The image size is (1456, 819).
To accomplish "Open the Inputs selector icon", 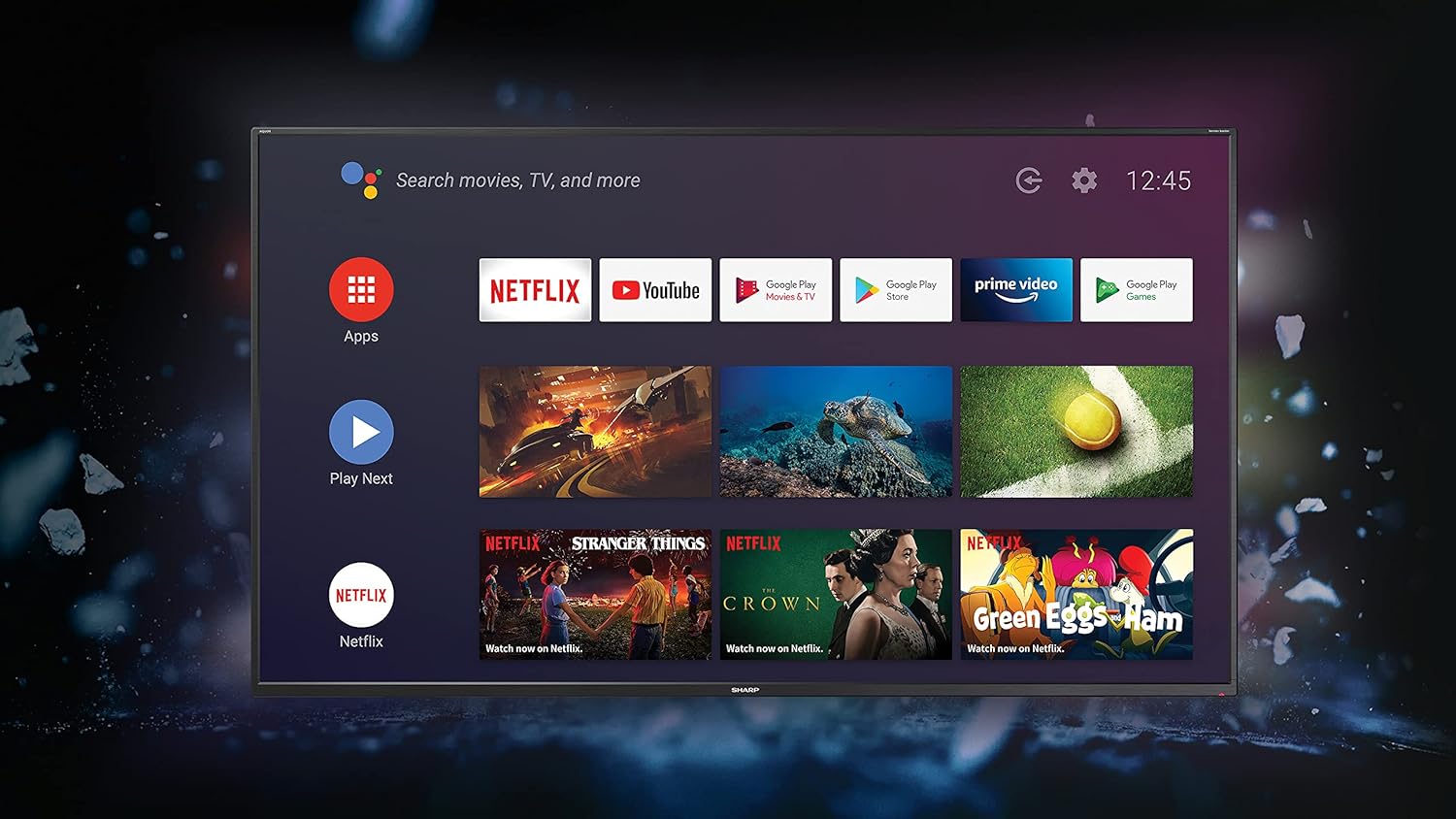I will click(1028, 180).
